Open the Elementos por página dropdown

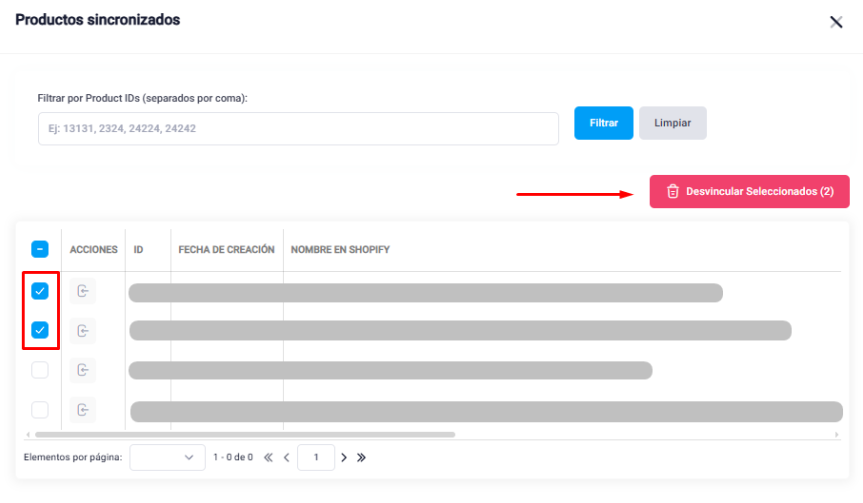tap(167, 457)
